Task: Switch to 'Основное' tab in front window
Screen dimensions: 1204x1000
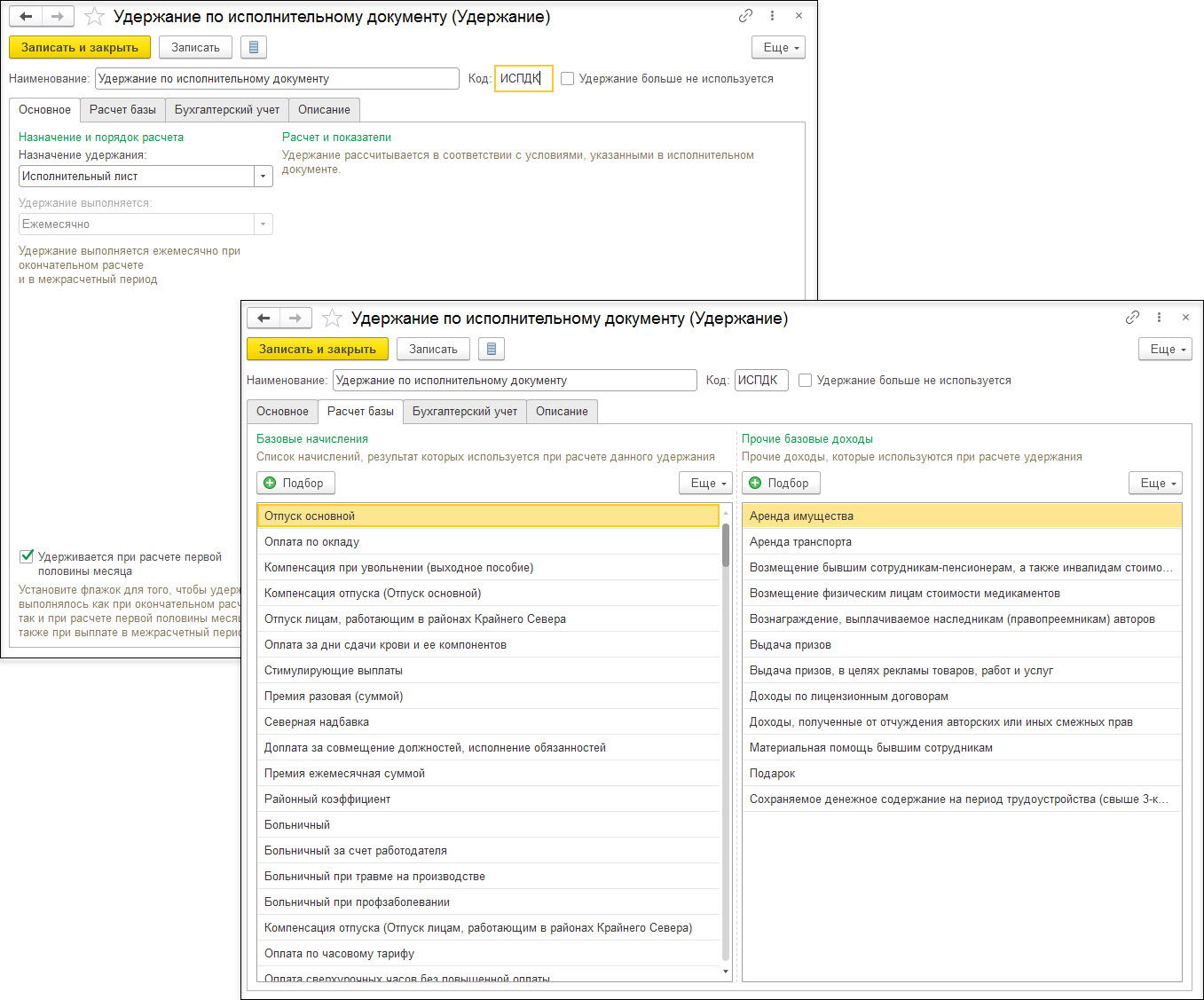Action: pyautogui.click(x=282, y=412)
